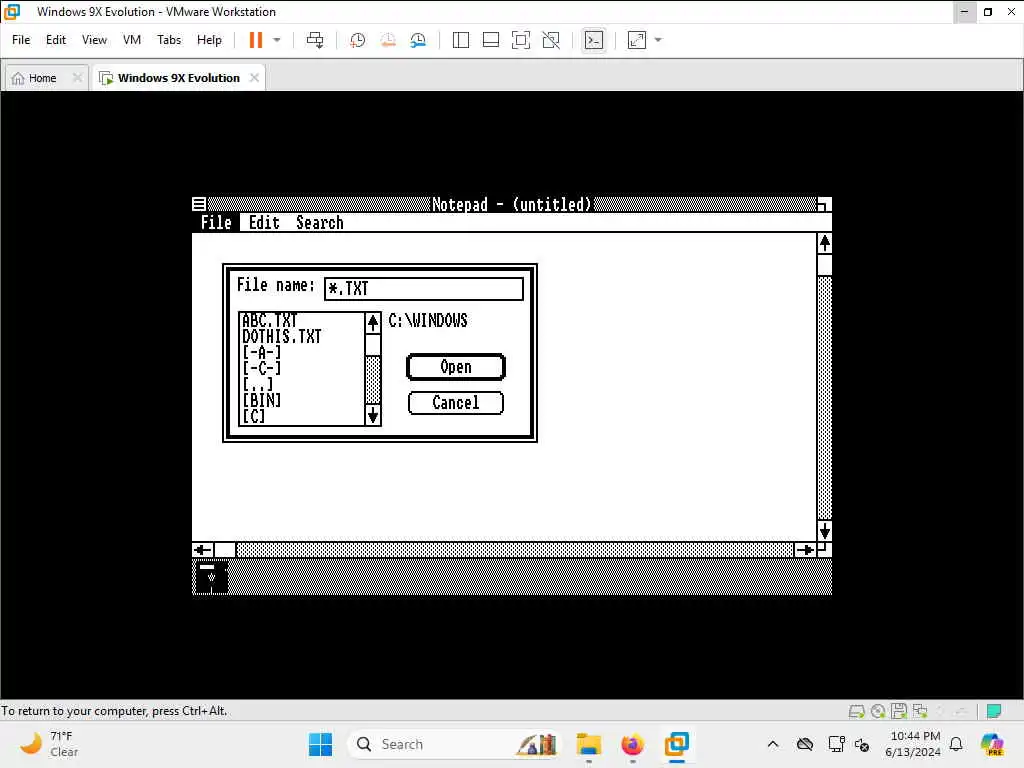Click the file list scrollbar thumb
Image resolution: width=1024 pixels, height=768 pixels.
tap(373, 345)
